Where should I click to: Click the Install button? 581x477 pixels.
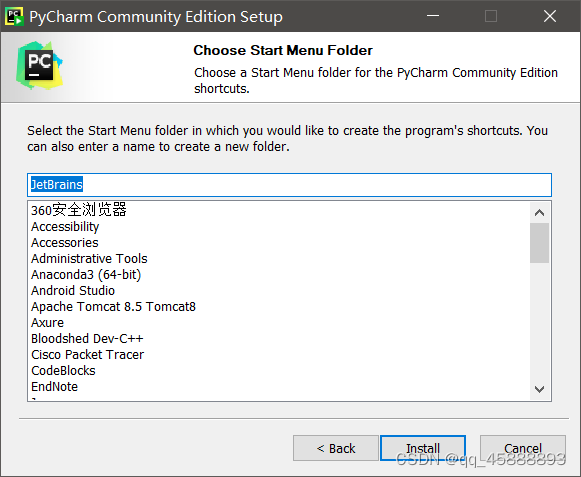(423, 448)
